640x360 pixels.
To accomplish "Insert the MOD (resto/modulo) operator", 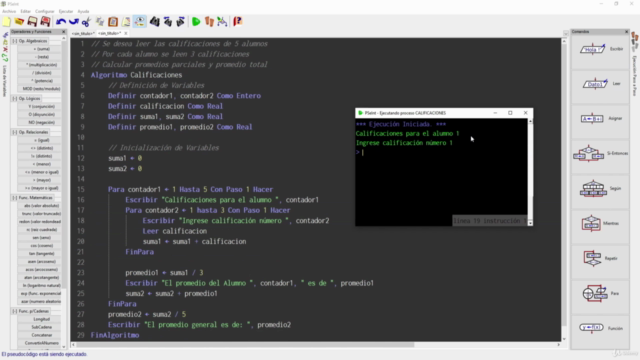I will pyautogui.click(x=39, y=89).
